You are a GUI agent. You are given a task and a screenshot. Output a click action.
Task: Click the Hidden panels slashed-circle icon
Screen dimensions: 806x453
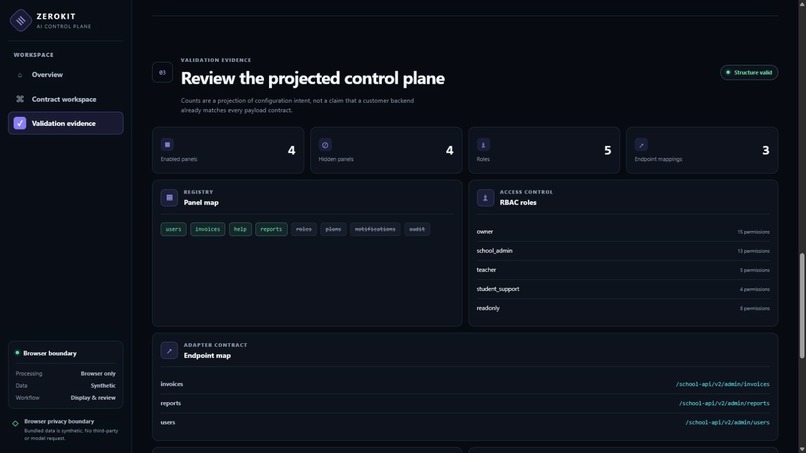(325, 145)
